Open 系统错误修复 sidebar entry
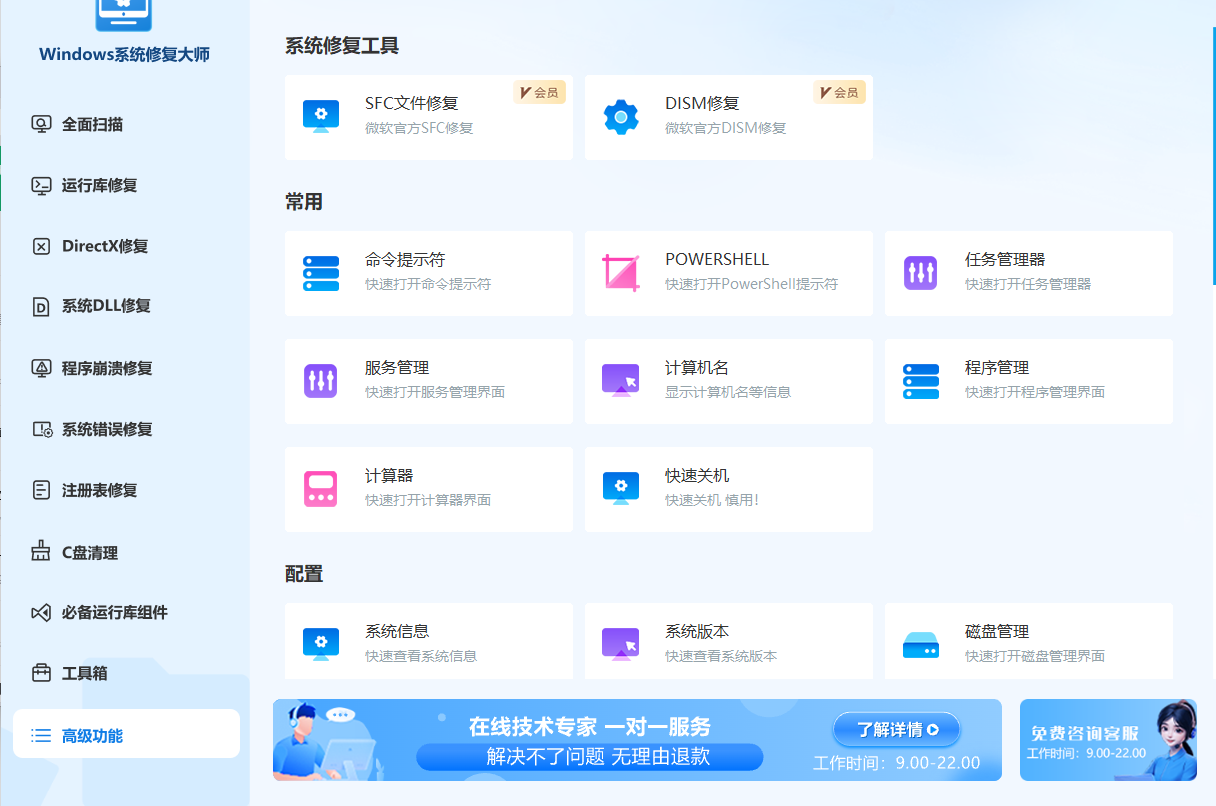 125,429
